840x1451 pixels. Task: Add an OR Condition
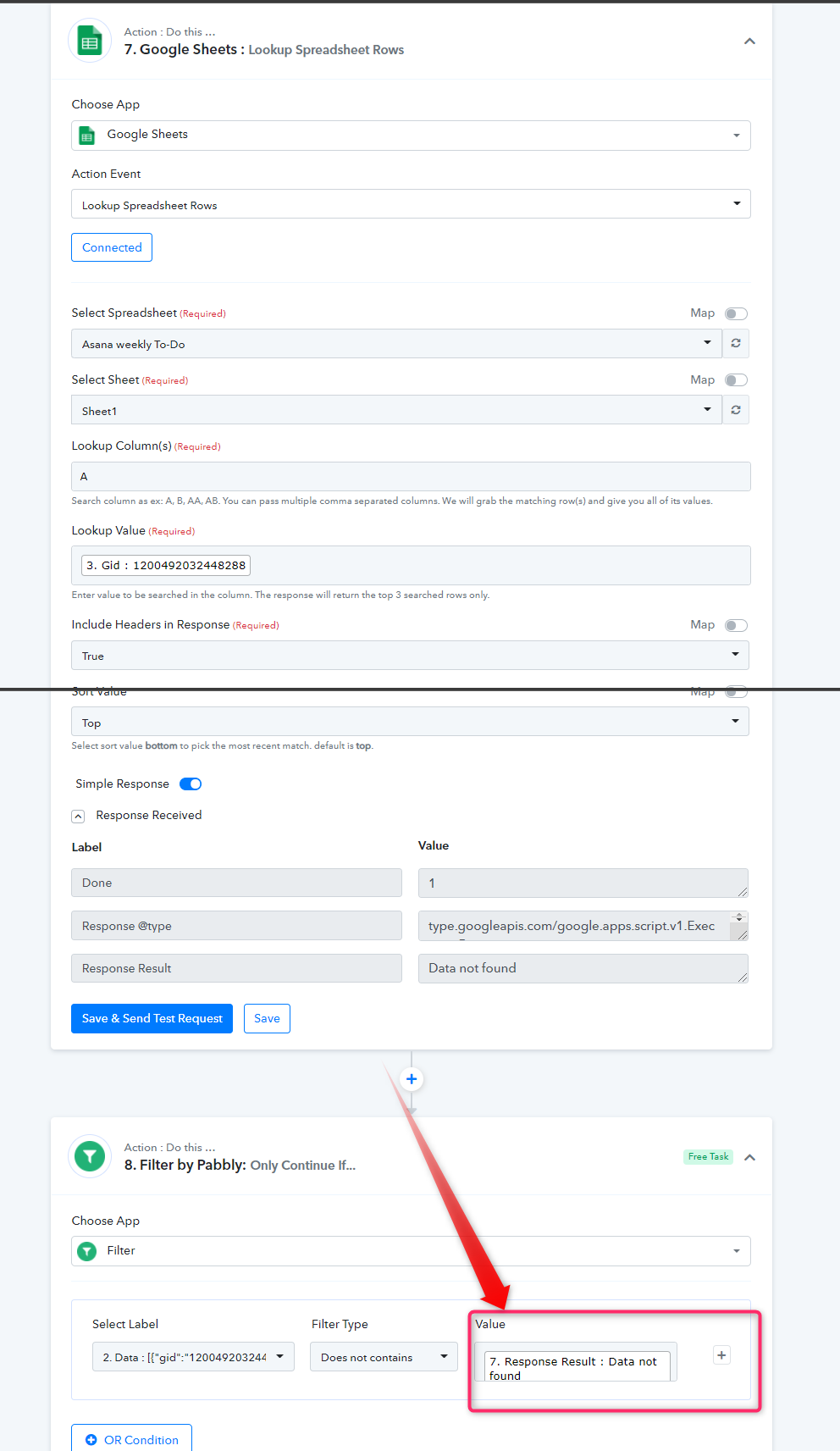pyautogui.click(x=131, y=1439)
